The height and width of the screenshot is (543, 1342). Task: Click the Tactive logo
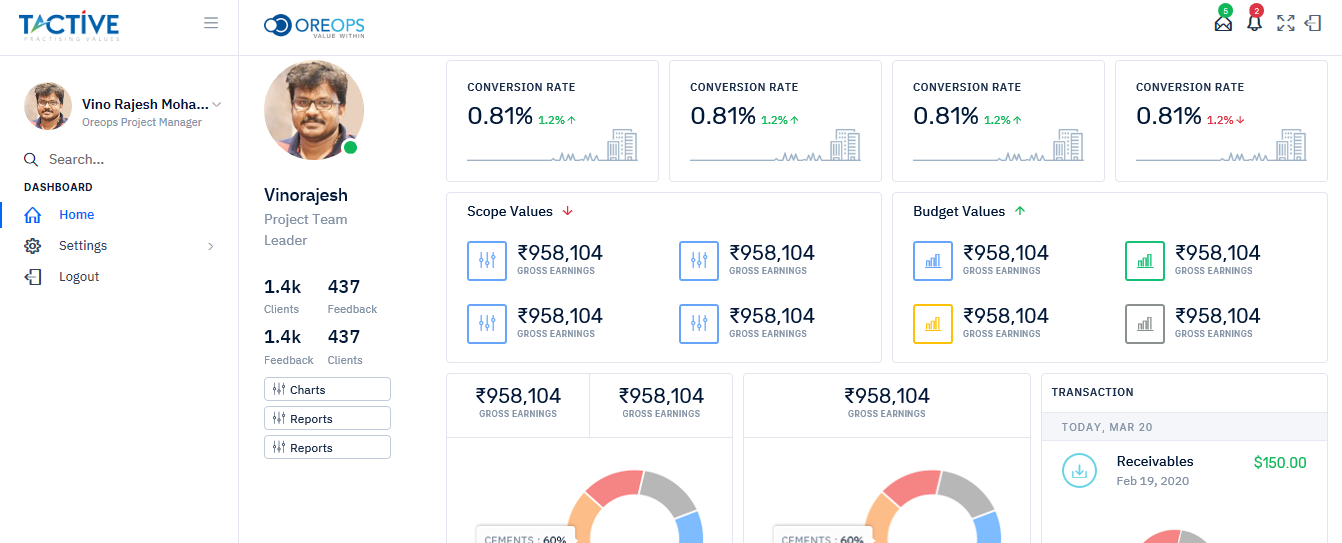(69, 27)
